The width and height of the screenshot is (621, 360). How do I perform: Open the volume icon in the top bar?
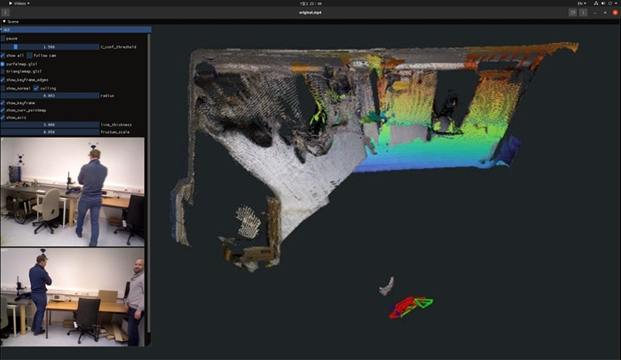pos(603,3)
